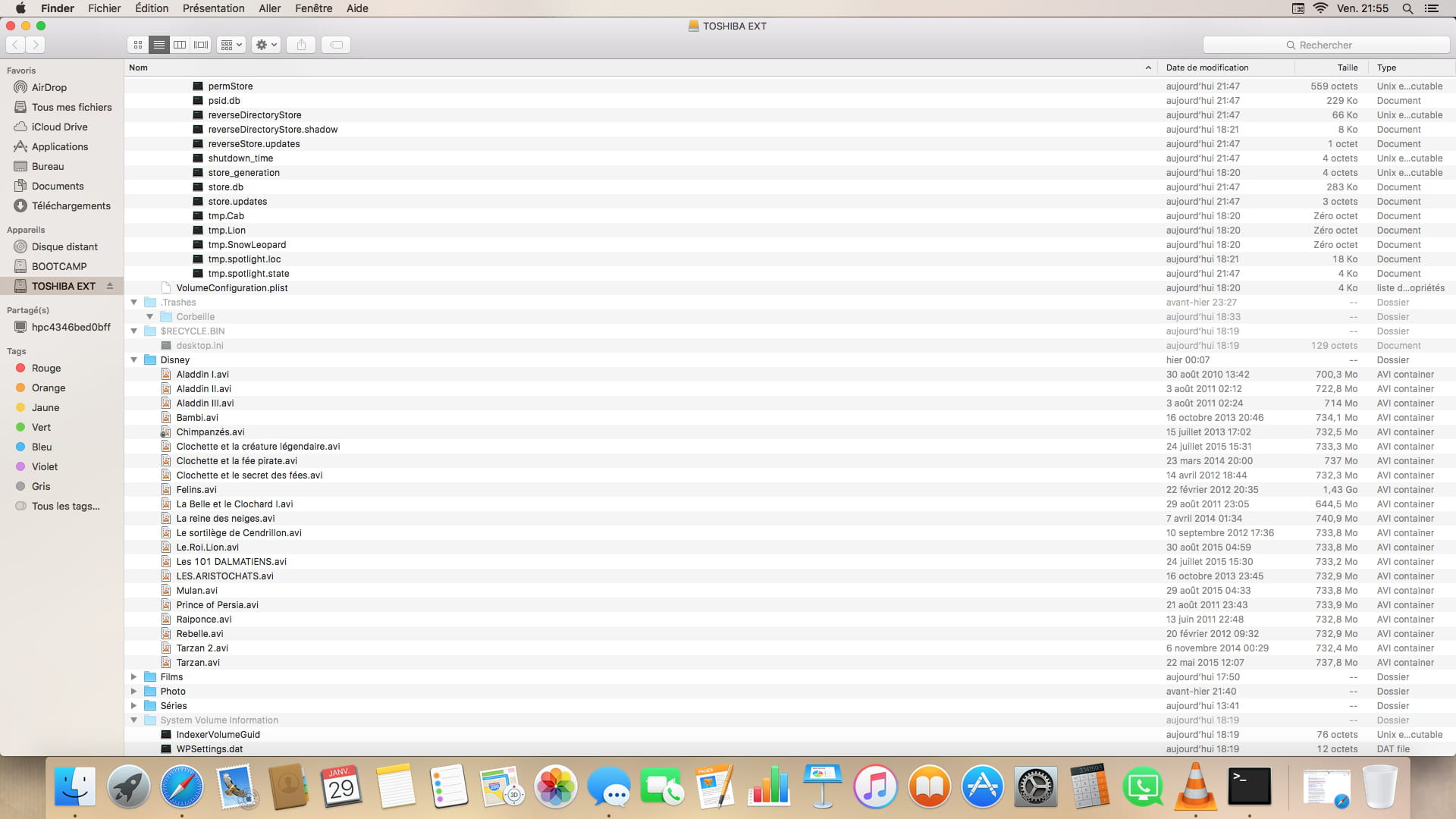Switch Finder to list view
Viewport: 1456px width, 819px height.
(x=158, y=45)
